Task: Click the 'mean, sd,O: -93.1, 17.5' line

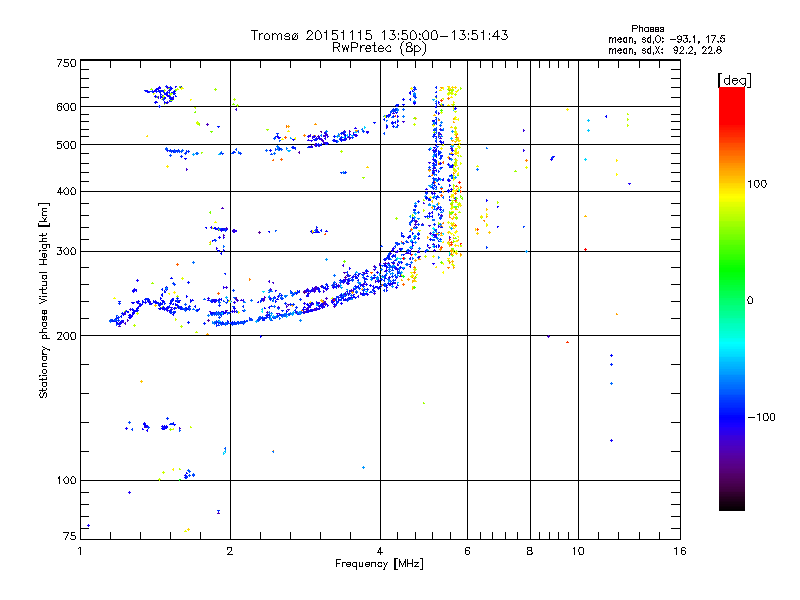Action: tap(667, 39)
